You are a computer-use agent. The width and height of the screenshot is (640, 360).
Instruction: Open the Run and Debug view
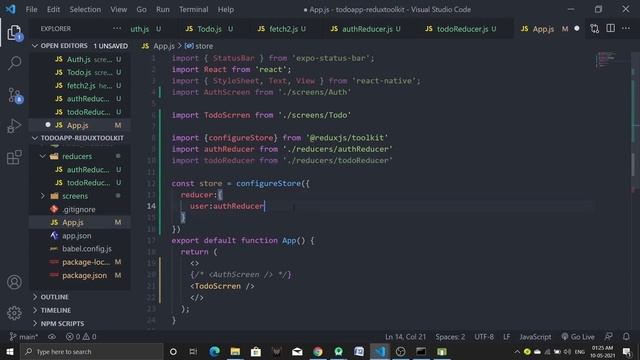[14, 126]
